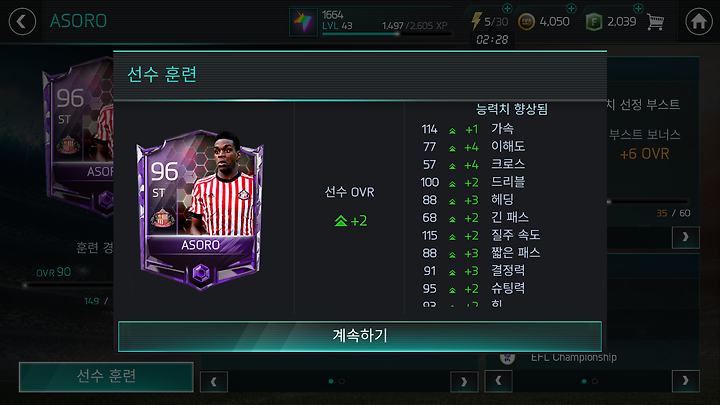
Task: Tap the lightning energy icon
Action: click(x=476, y=21)
